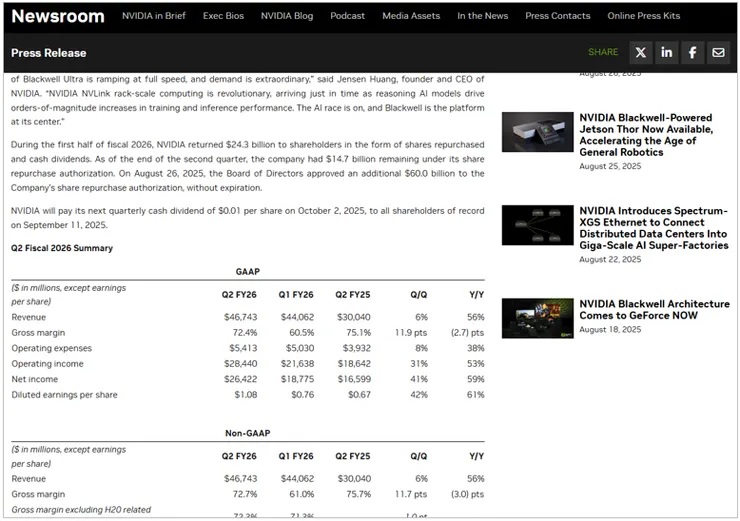Viewport: 740px width, 521px height.
Task: Open the Spectrum-XGS Ethernet article thumbnail
Action: [x=538, y=225]
